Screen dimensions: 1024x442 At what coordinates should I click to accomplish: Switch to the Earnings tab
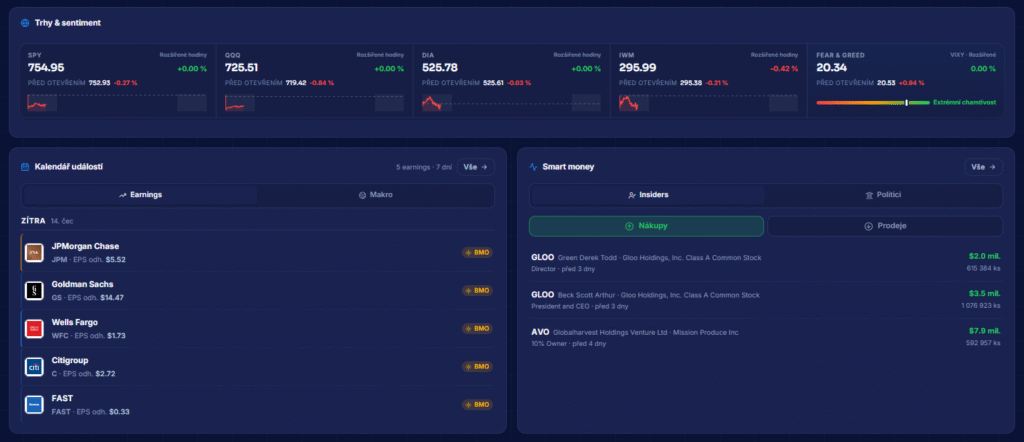click(140, 195)
